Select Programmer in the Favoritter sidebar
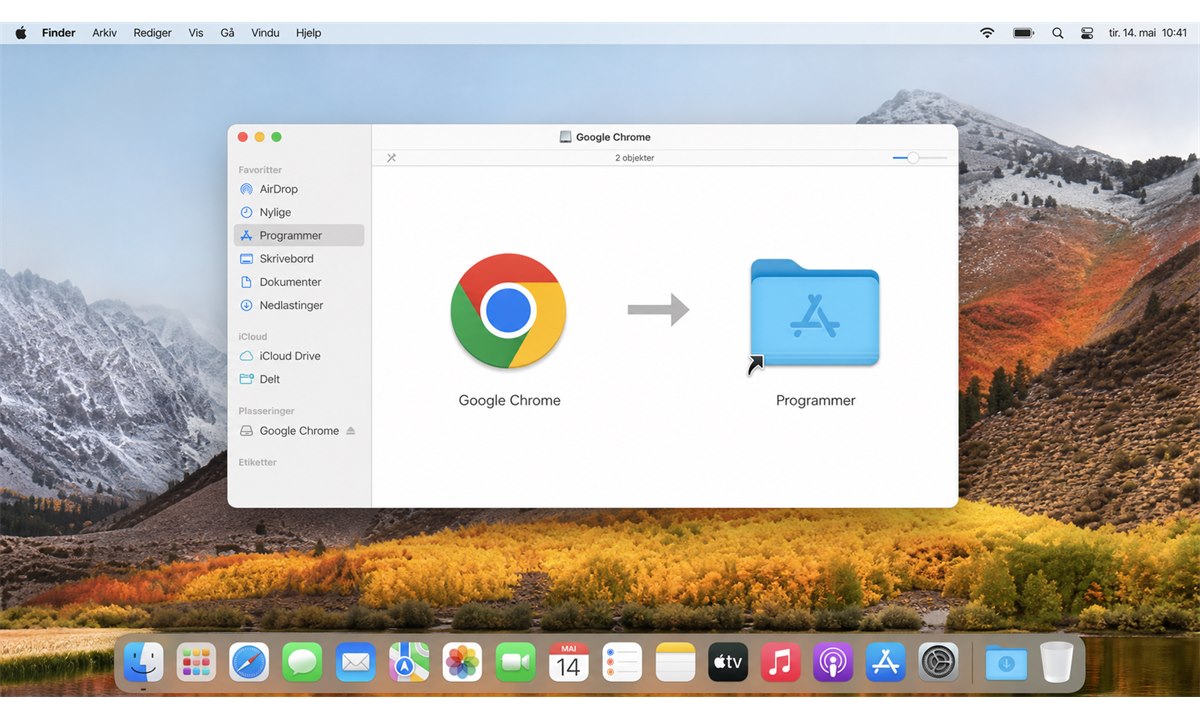Screen dimensions: 1200x720 coord(299,235)
